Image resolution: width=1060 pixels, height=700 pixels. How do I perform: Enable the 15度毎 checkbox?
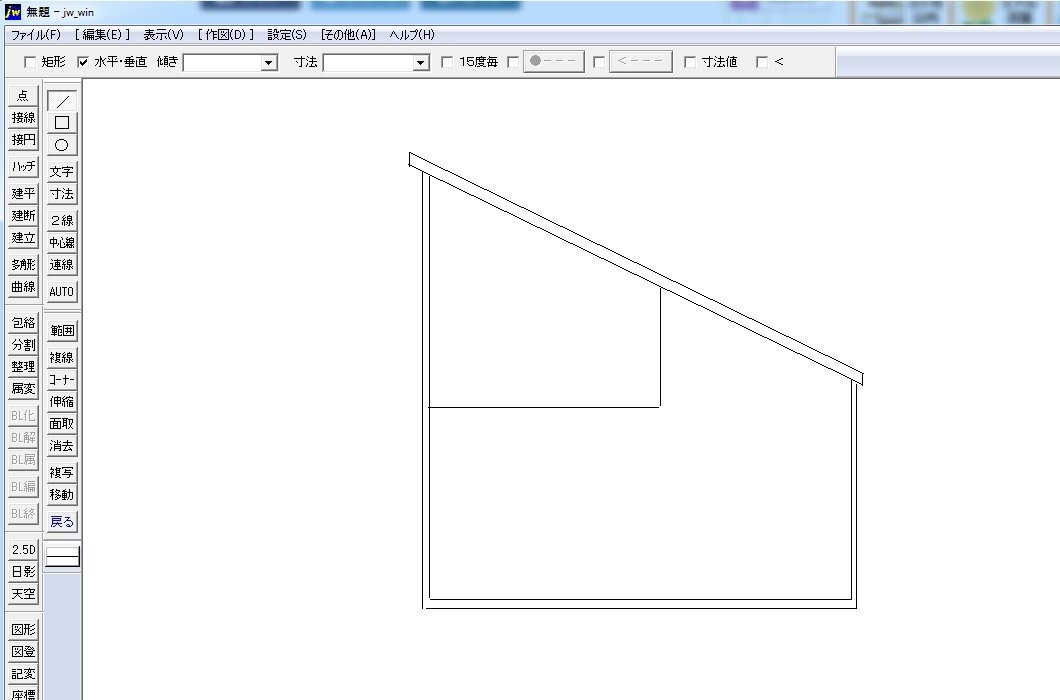point(447,62)
